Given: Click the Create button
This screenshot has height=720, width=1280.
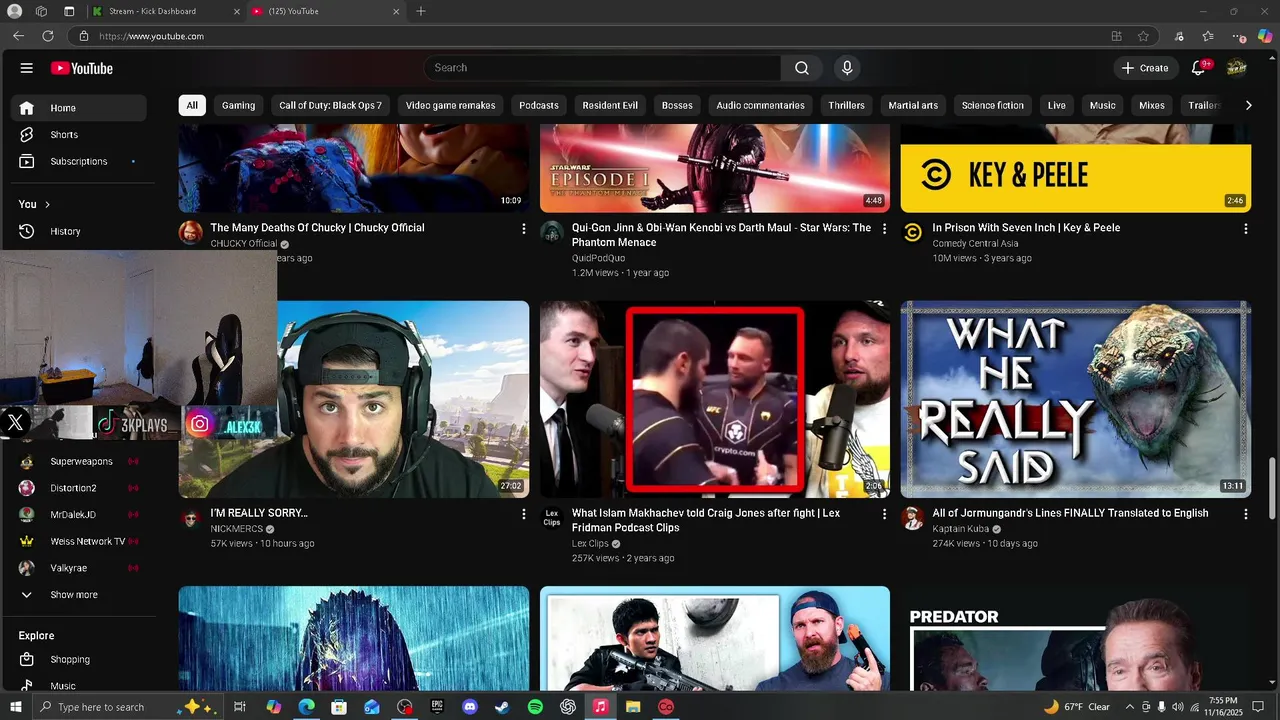Looking at the screenshot, I should tap(1145, 68).
